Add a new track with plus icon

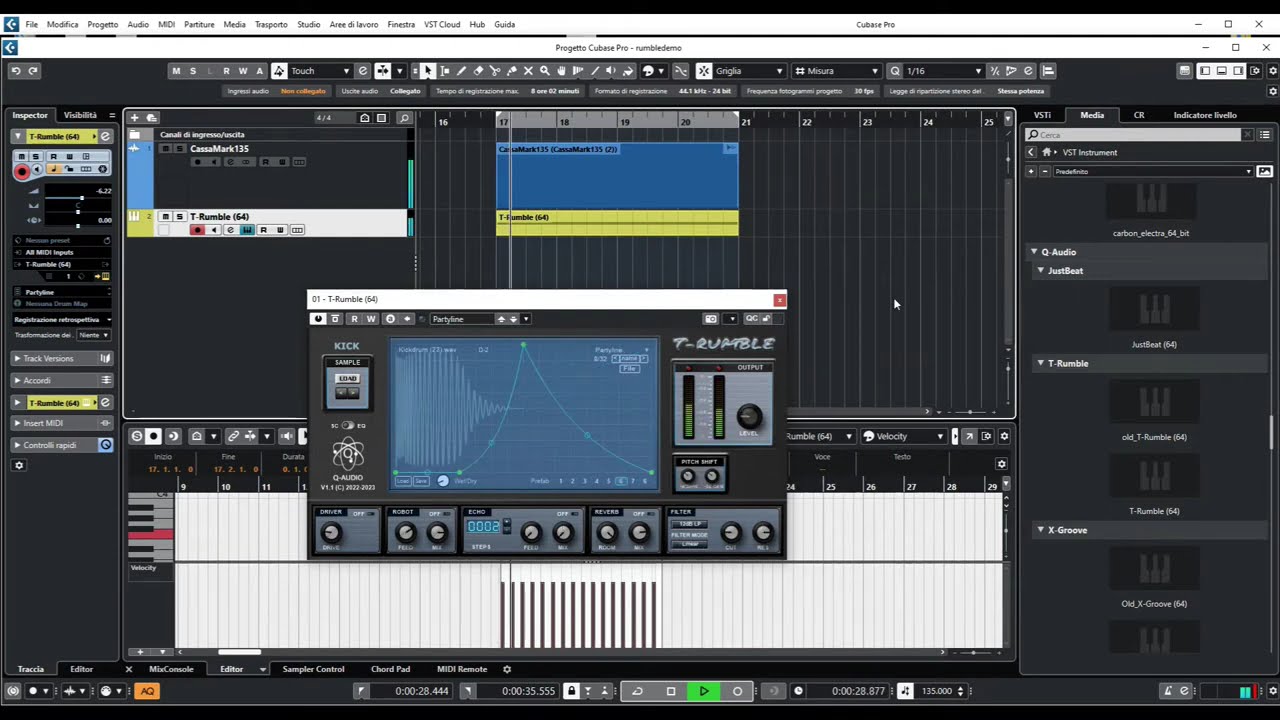134,118
